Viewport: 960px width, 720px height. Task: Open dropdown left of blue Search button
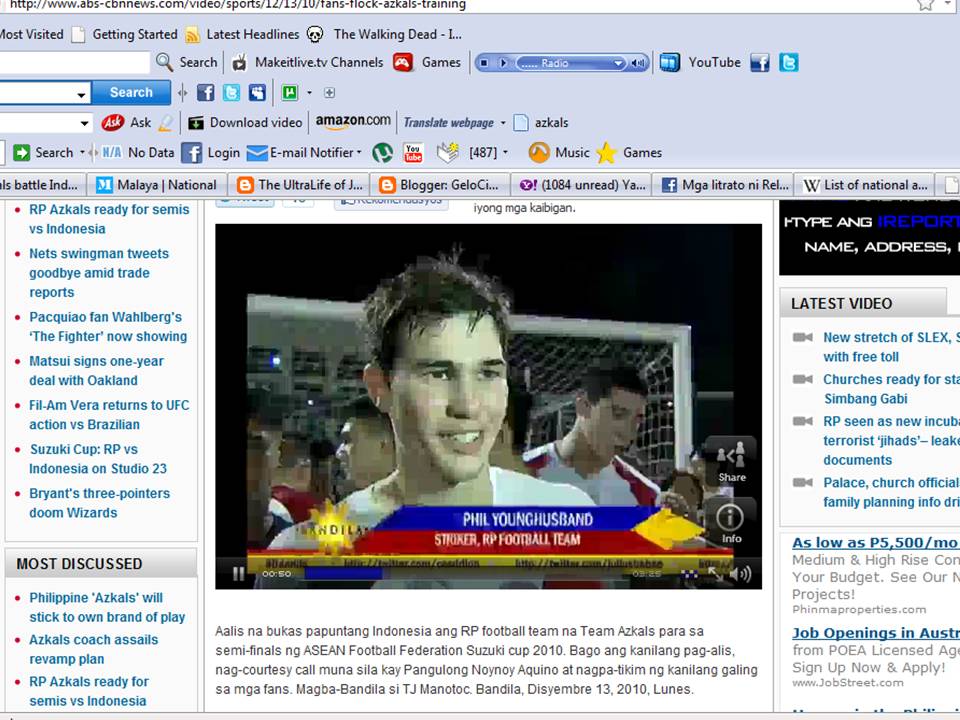click(x=81, y=94)
